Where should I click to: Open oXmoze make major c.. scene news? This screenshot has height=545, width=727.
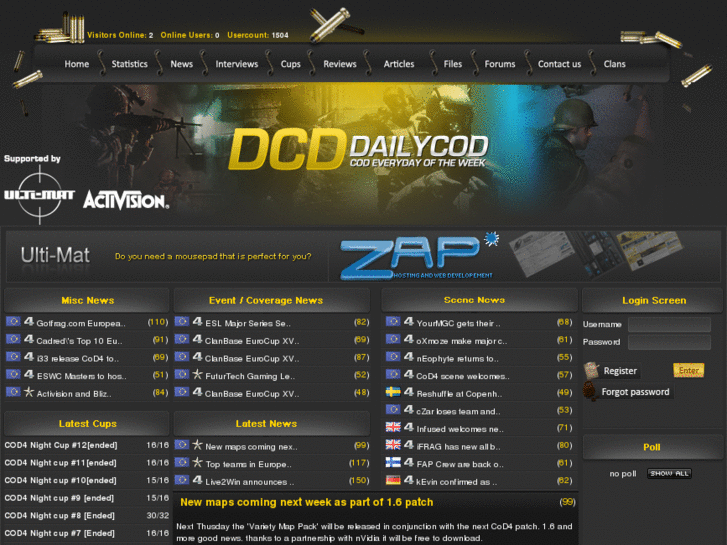[x=462, y=341]
